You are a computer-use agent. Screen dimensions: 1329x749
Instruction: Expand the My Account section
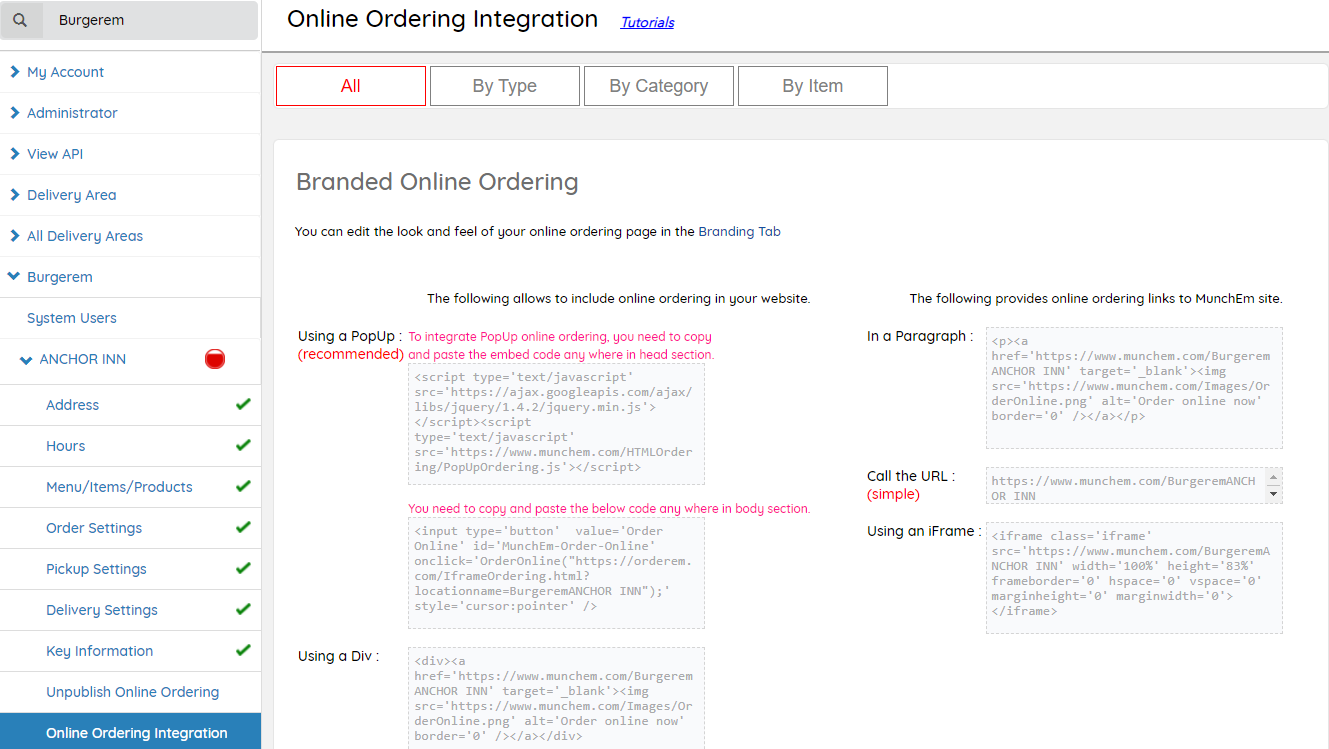coord(15,72)
